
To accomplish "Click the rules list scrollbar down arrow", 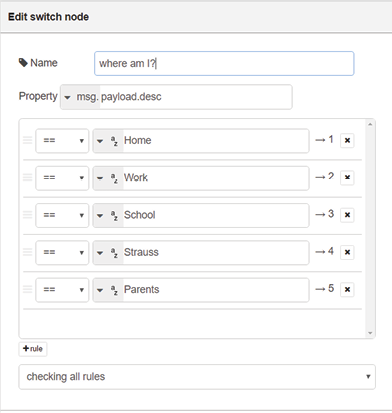I will click(x=370, y=333).
